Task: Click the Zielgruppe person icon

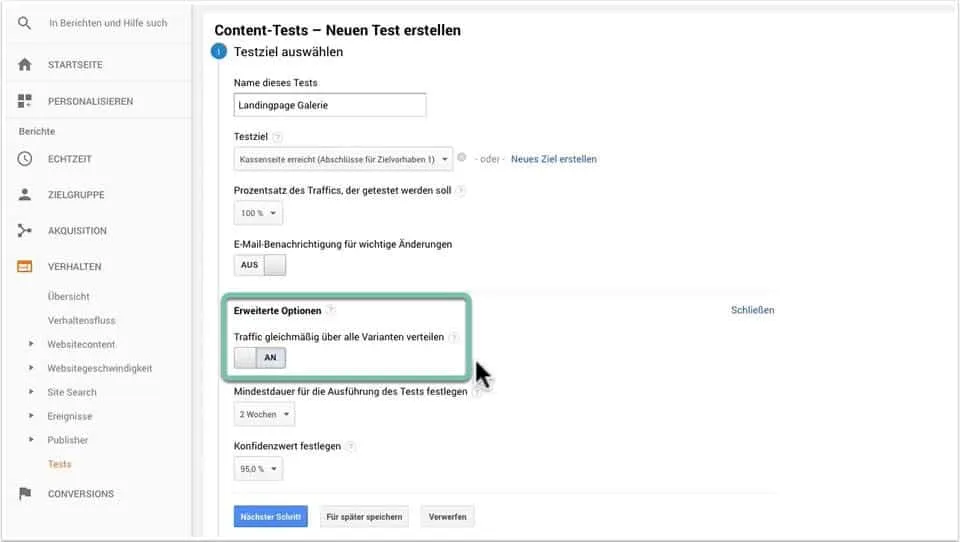Action: pyautogui.click(x=25, y=195)
